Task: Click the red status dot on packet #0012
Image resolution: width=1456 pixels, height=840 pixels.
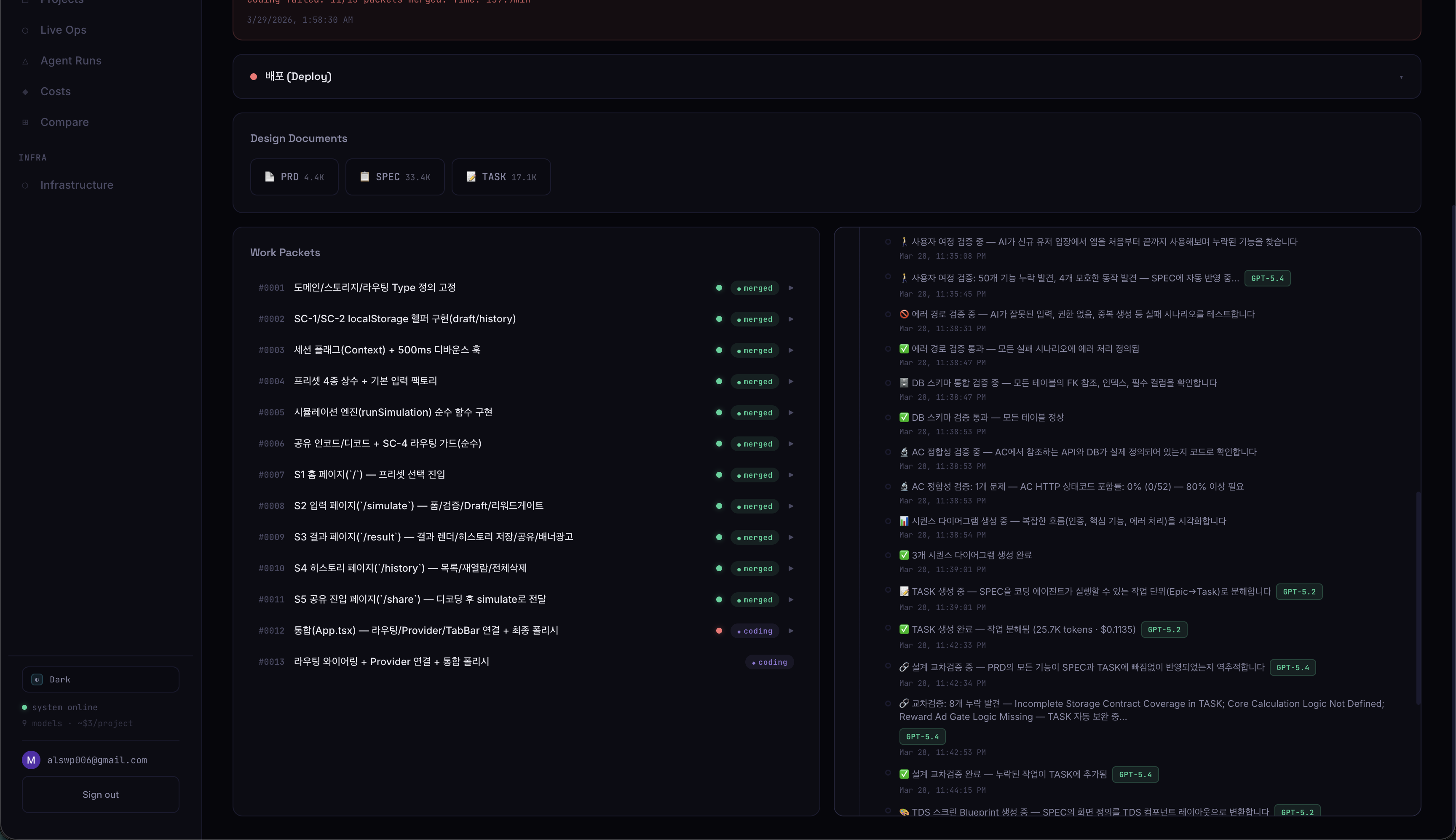Action: [719, 631]
